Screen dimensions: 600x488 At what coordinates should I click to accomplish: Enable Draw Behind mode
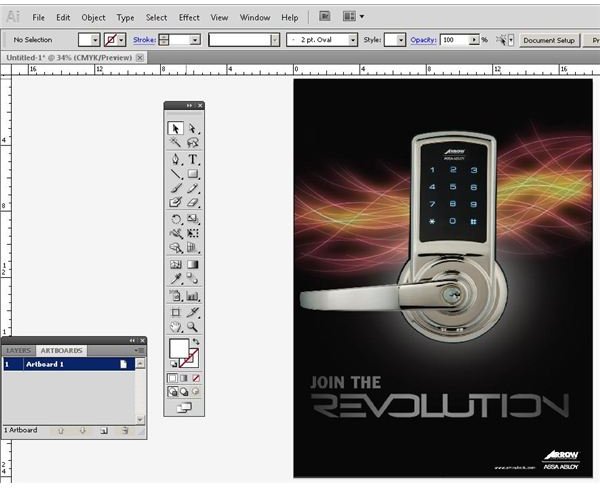(184, 392)
